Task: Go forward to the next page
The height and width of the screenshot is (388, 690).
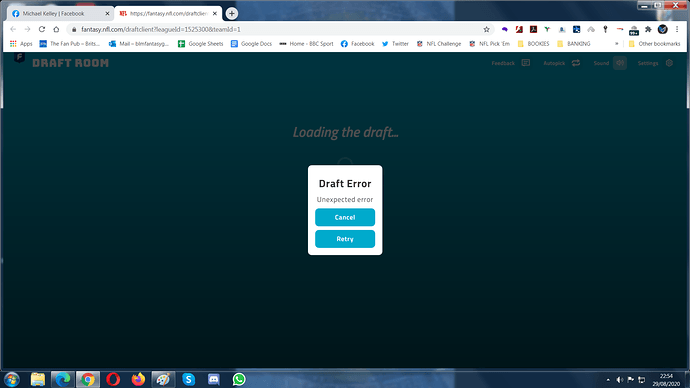Action: tap(27, 29)
